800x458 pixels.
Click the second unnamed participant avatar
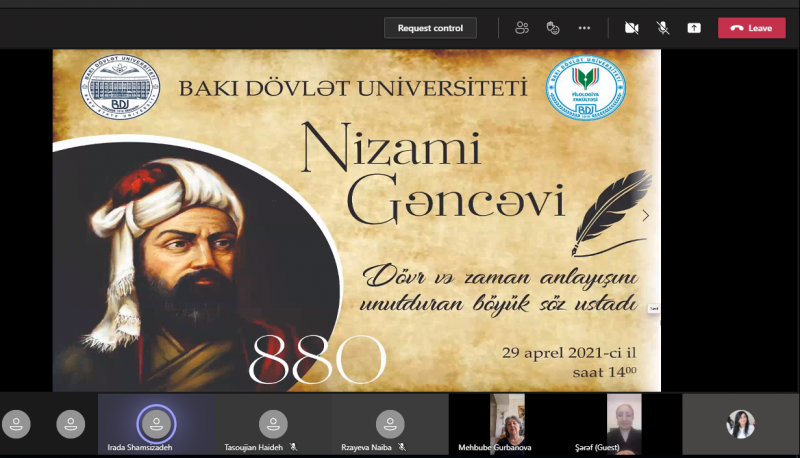click(x=70, y=424)
